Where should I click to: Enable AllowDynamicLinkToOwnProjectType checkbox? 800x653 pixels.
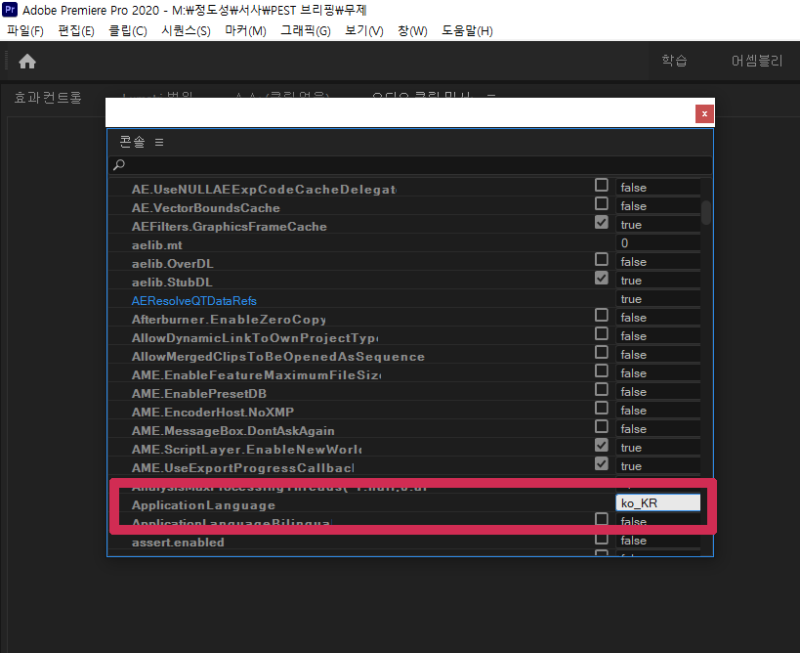pos(602,333)
